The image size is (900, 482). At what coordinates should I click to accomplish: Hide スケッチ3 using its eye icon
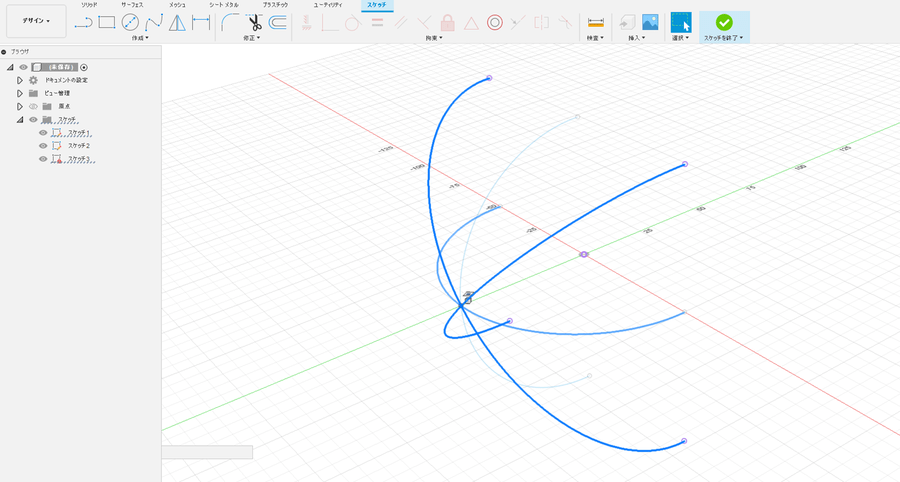tap(43, 159)
